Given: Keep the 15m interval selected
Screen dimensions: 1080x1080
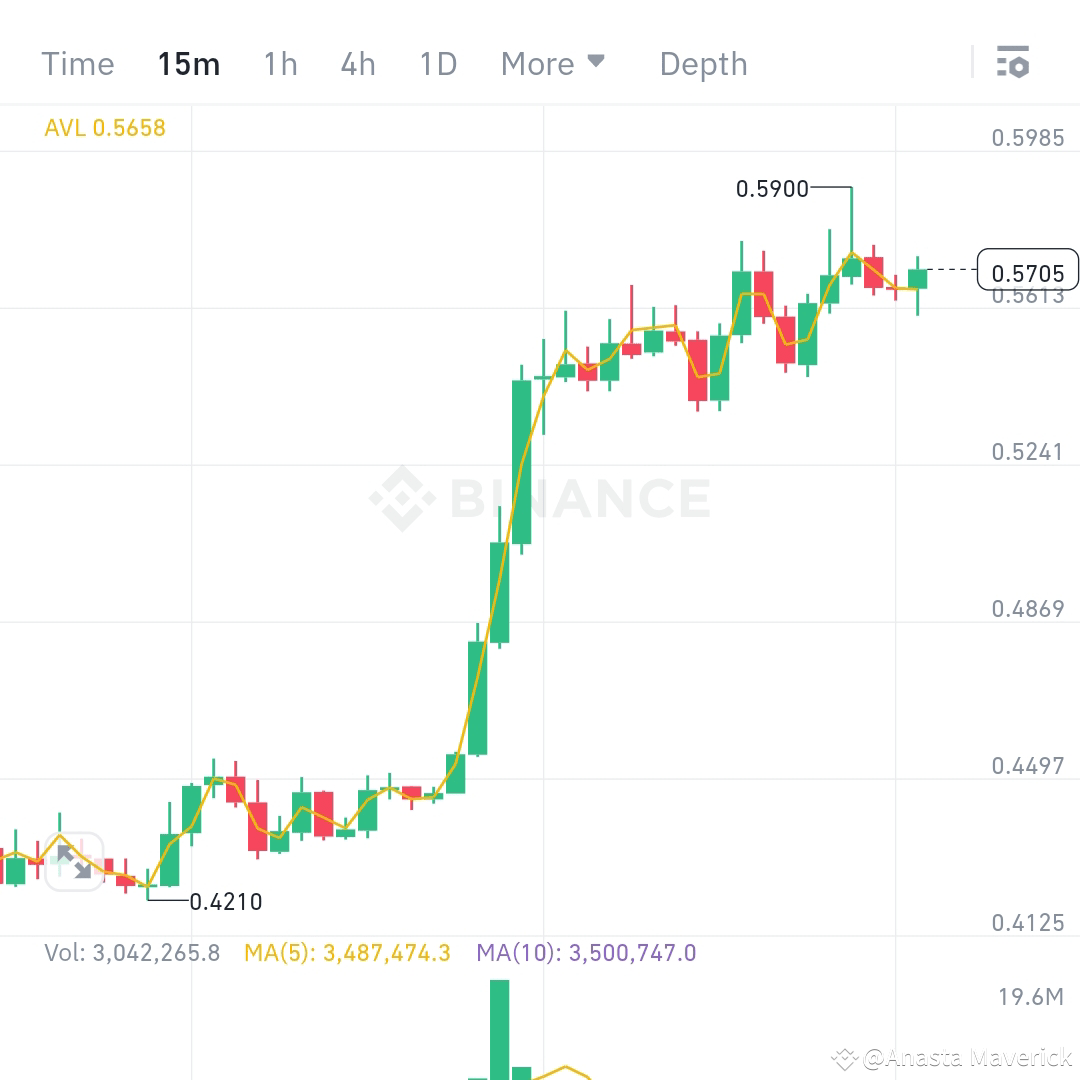Looking at the screenshot, I should (x=189, y=63).
